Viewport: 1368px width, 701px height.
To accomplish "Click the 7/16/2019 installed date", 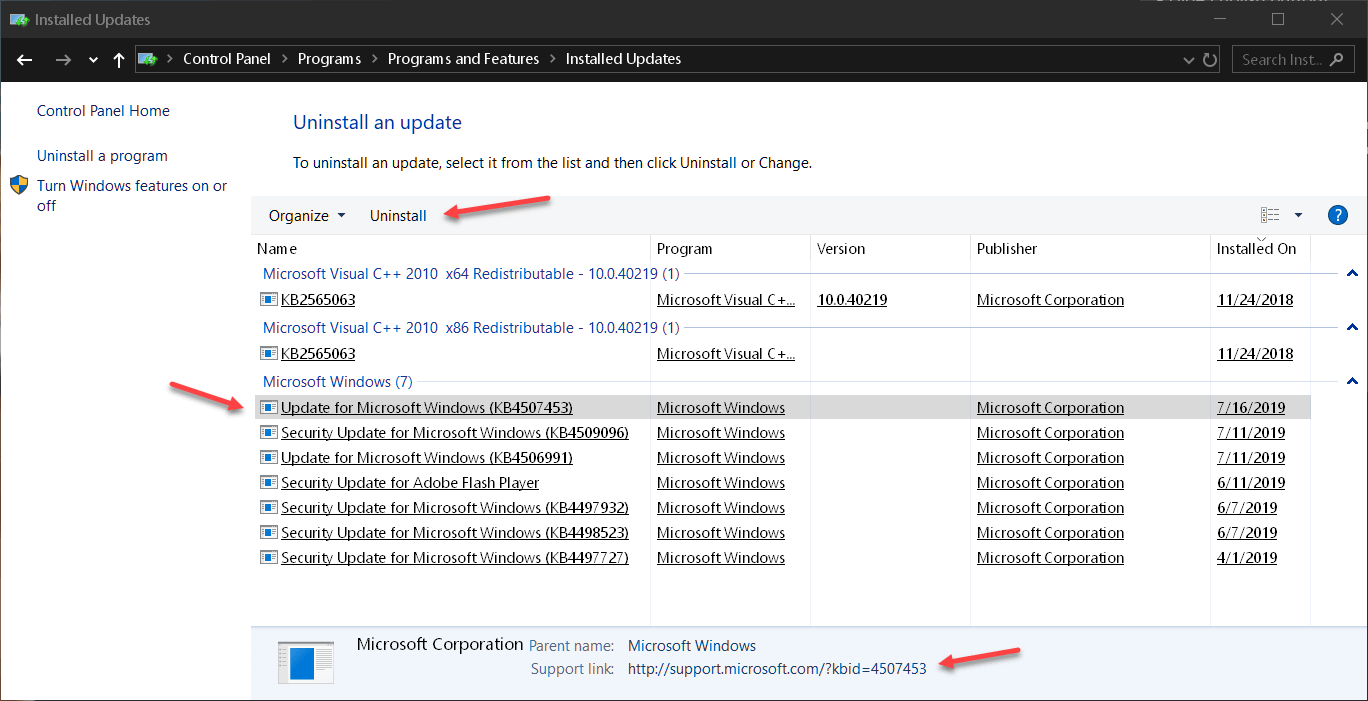I will (1251, 407).
